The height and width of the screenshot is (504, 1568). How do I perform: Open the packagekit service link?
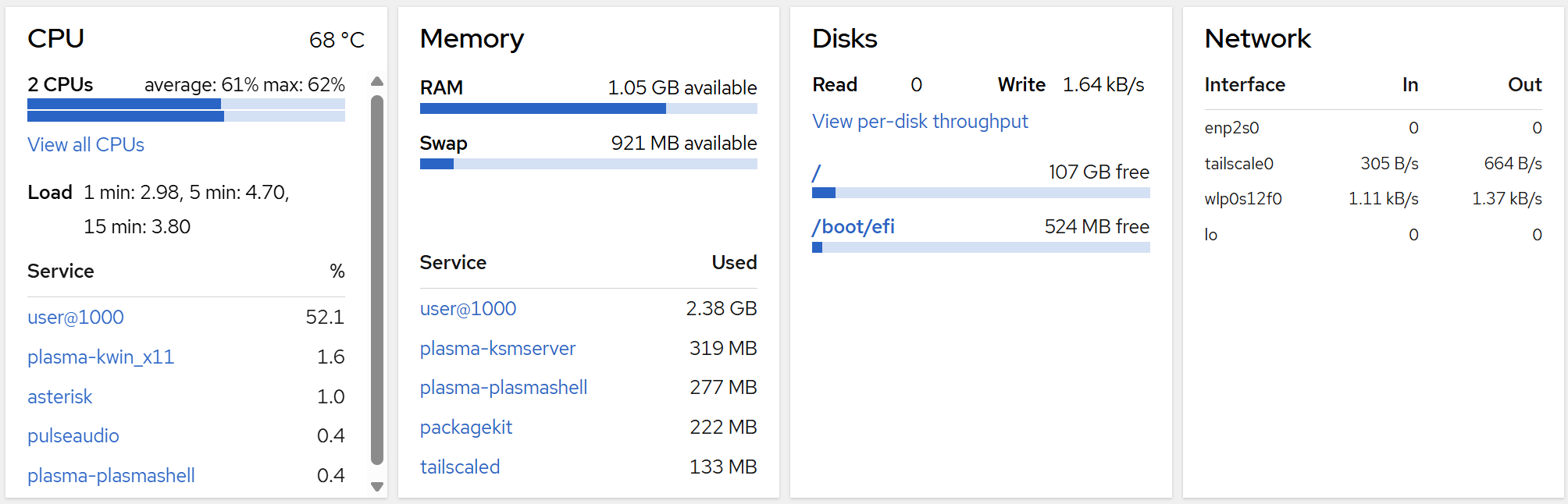click(466, 428)
